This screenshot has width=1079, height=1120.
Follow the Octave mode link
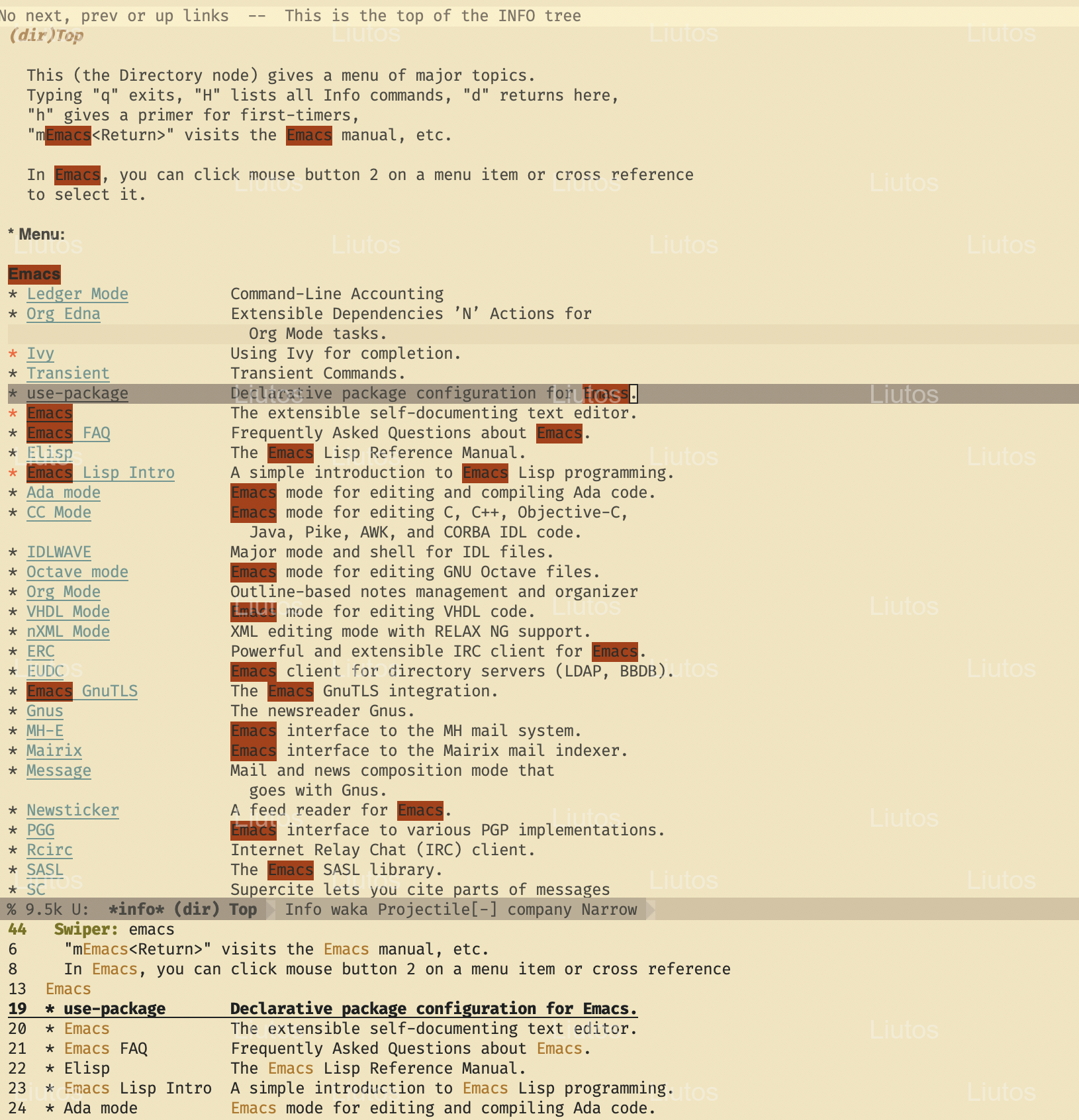coord(77,572)
